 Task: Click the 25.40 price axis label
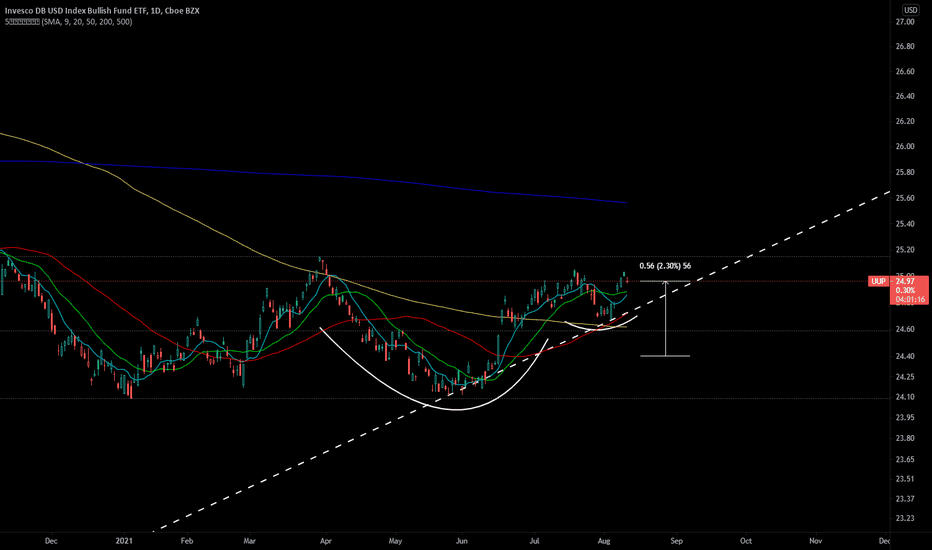pos(905,224)
